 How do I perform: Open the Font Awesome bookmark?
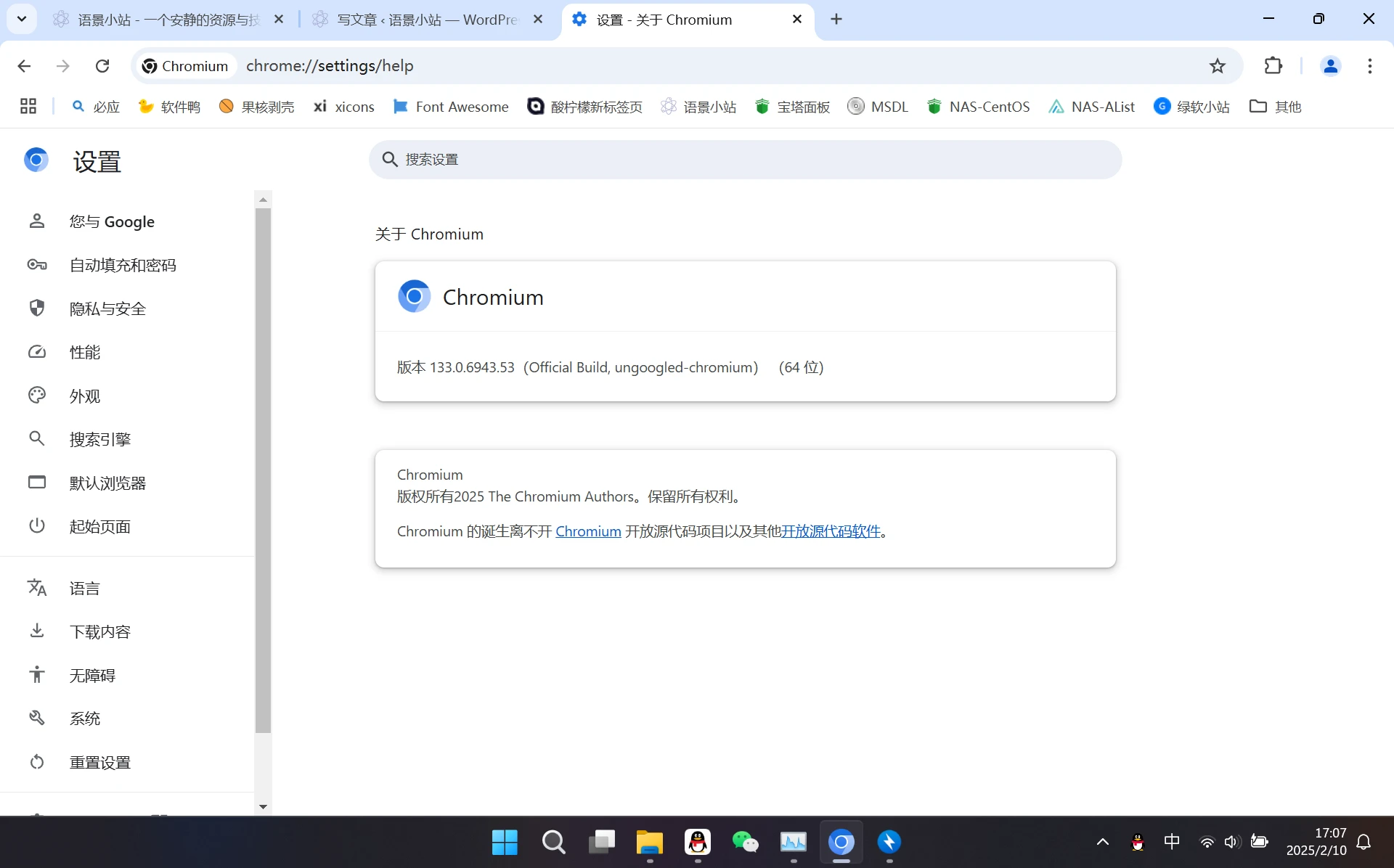[x=450, y=107]
